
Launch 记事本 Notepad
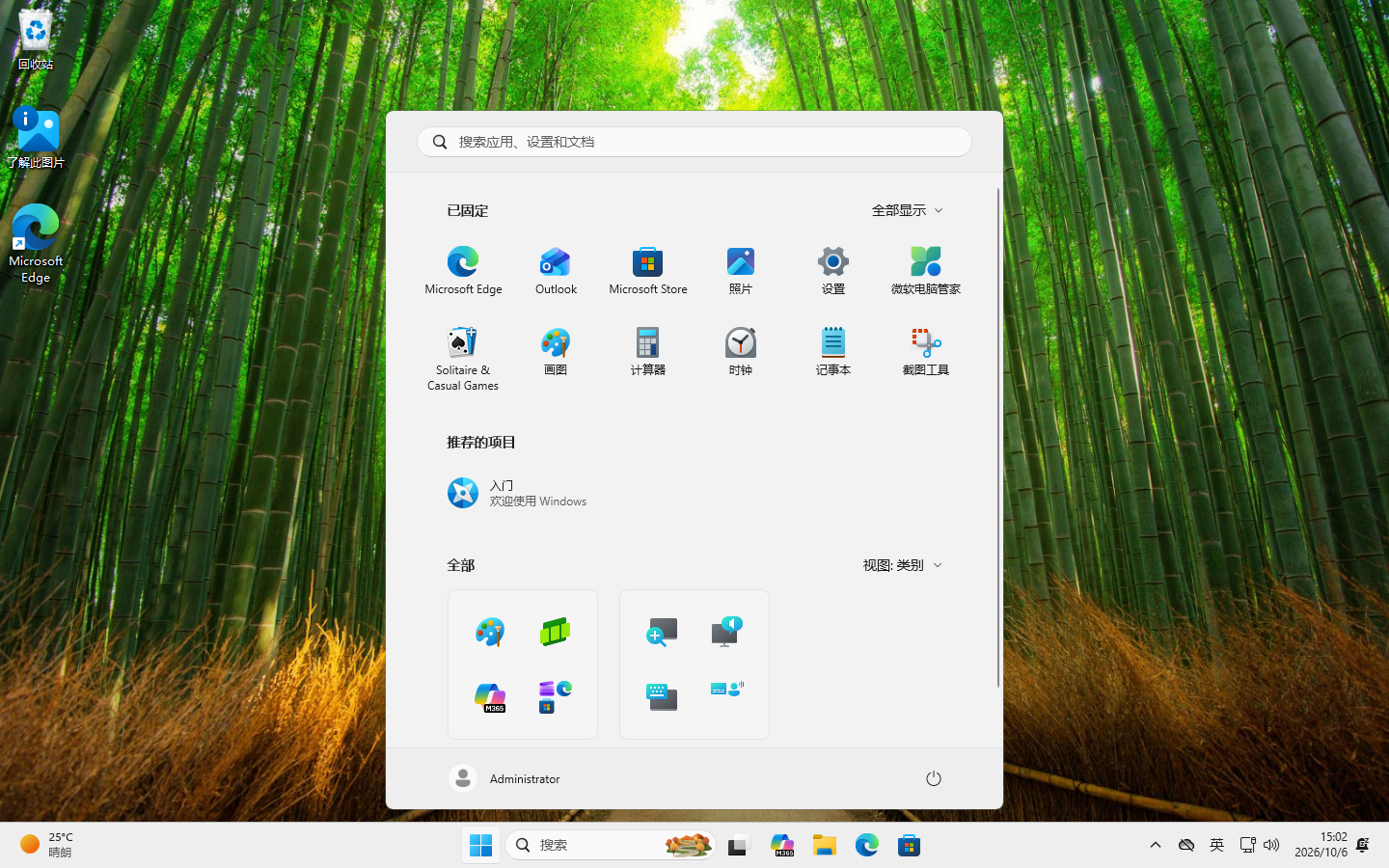(x=833, y=351)
